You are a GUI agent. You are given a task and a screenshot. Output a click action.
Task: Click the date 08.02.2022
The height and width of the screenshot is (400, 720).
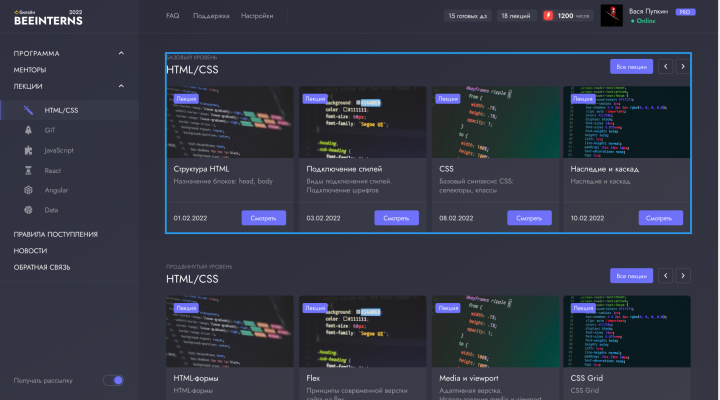(456, 218)
